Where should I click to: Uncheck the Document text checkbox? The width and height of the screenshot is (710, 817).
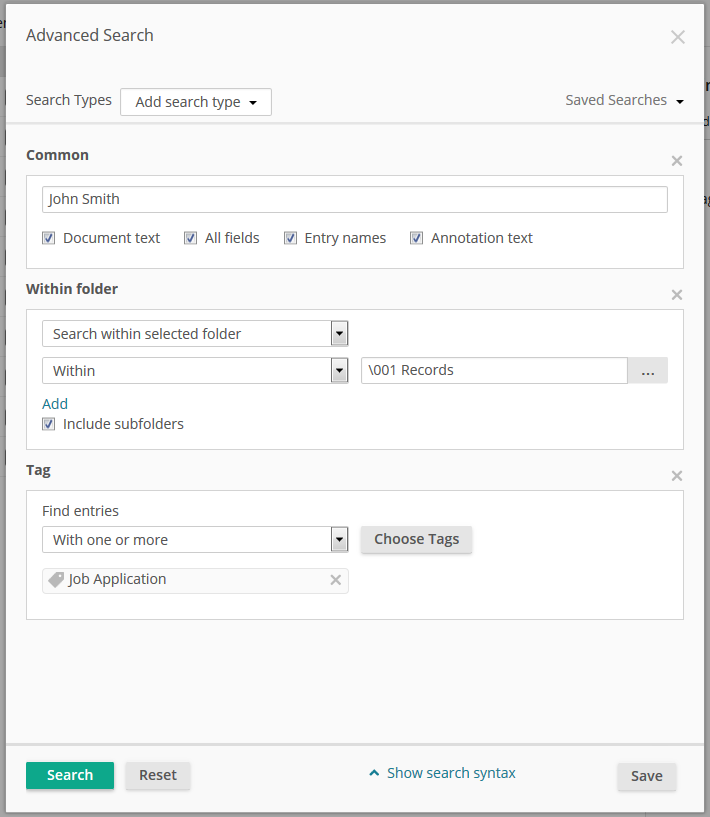coord(49,238)
